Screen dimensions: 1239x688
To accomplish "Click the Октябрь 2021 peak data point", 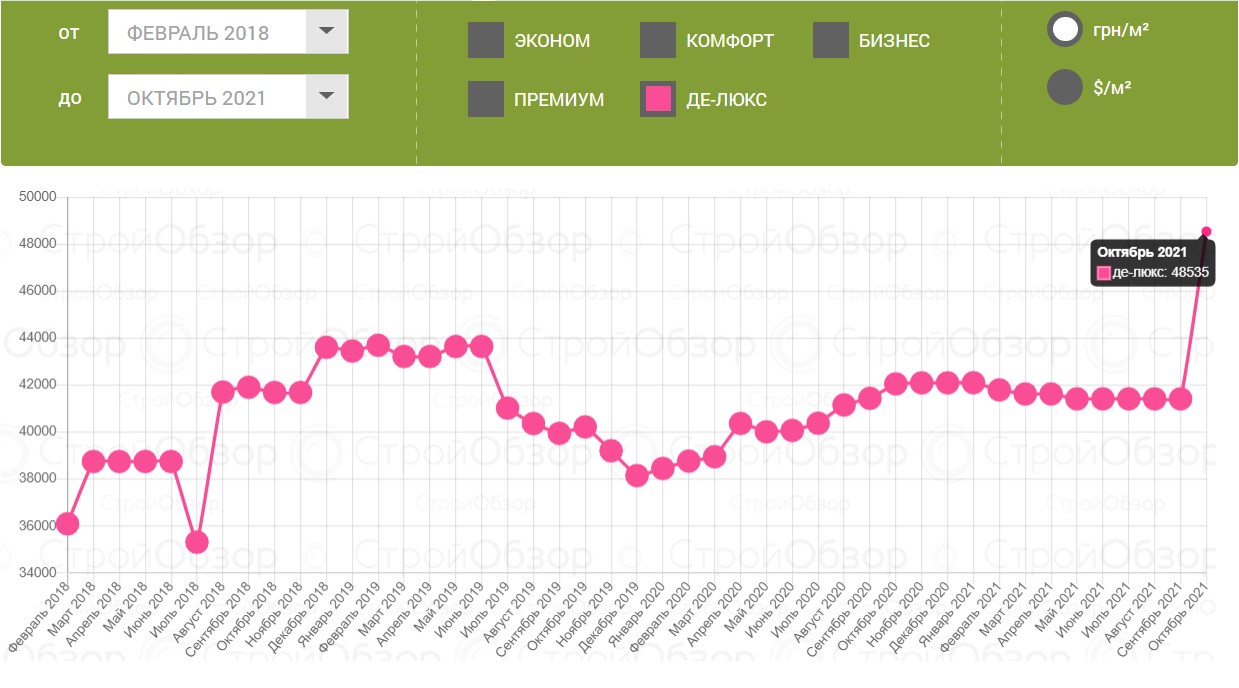I will pyautogui.click(x=1206, y=232).
